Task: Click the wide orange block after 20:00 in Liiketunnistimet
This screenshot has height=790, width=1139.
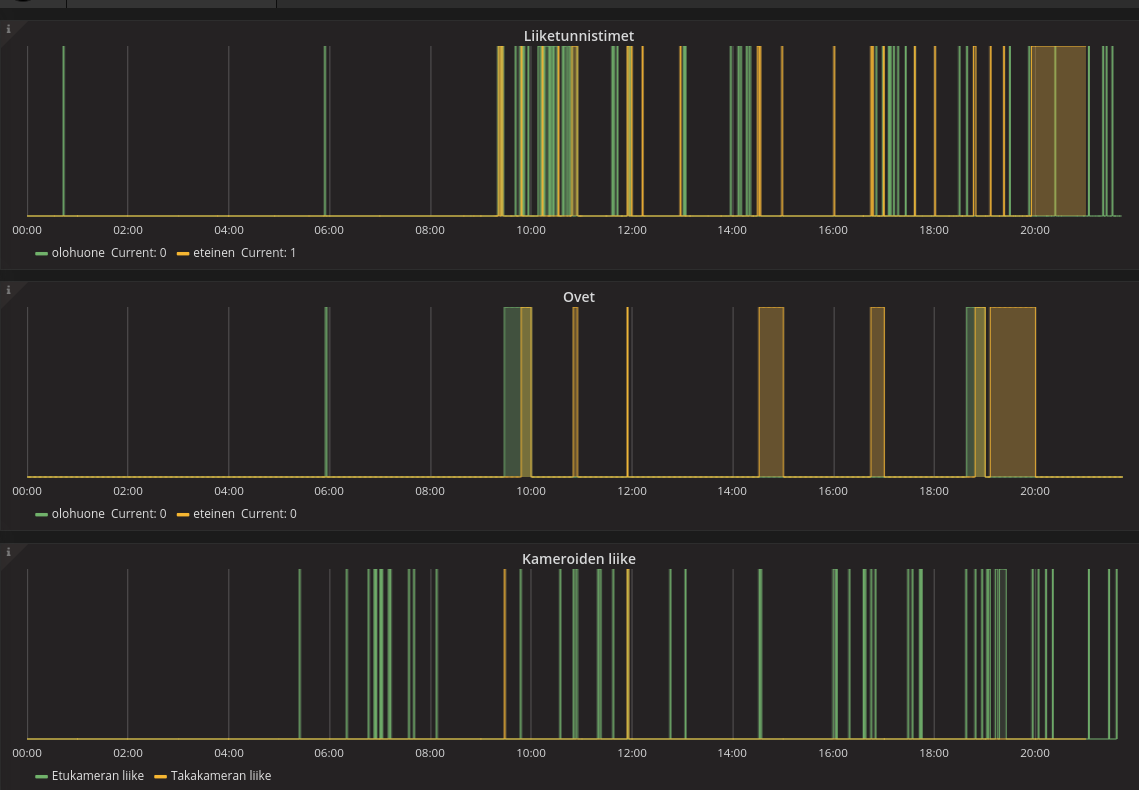Action: point(1059,130)
